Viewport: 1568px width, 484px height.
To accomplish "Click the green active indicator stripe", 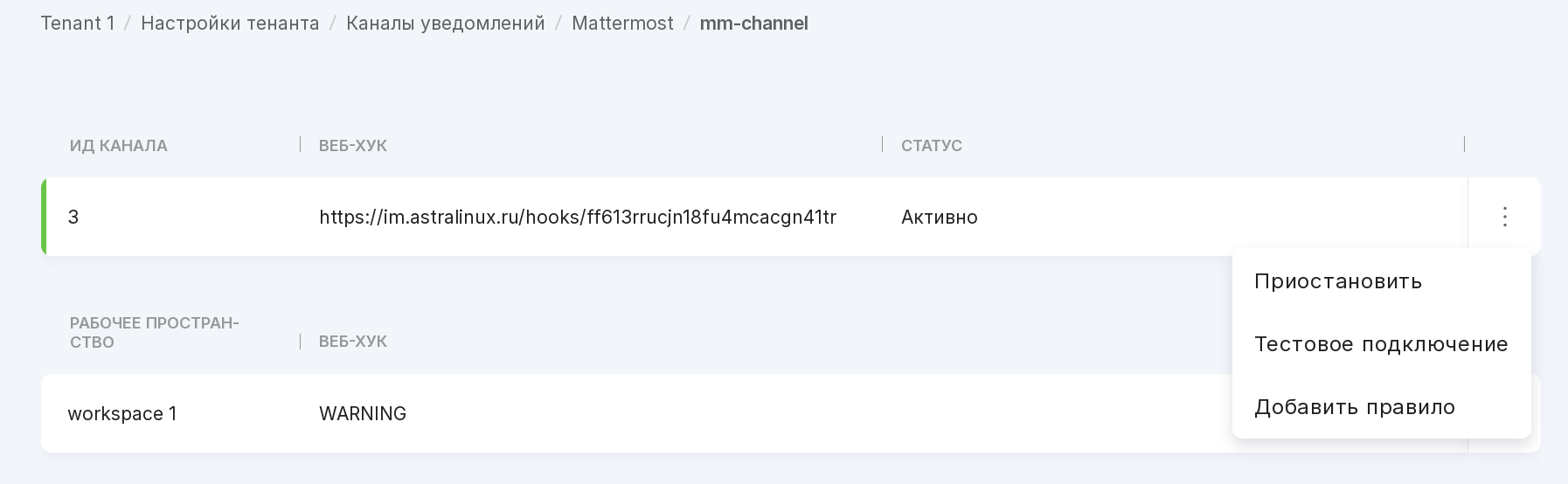I will (x=44, y=217).
